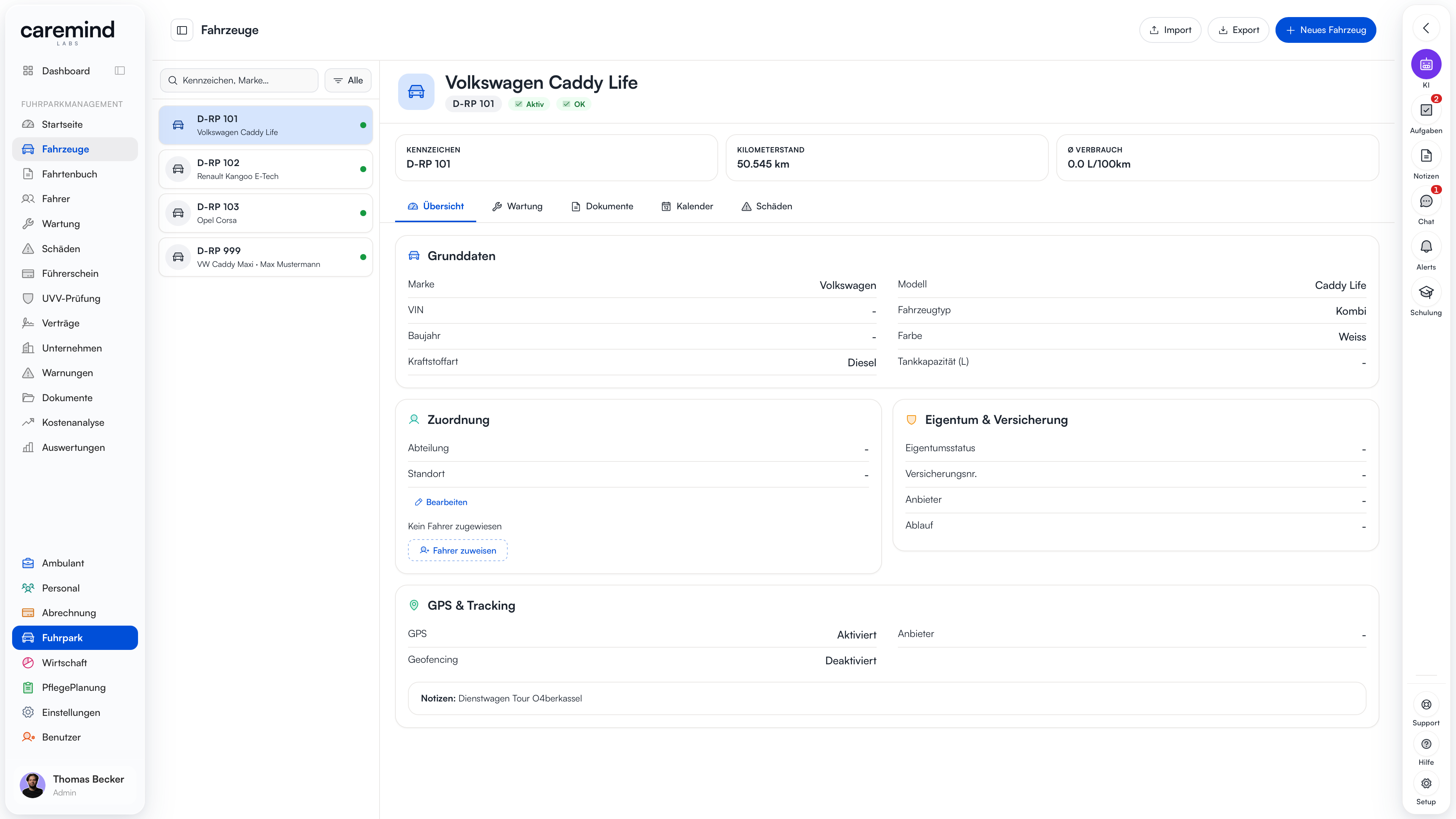Open Aufgaben tasks panel icon
This screenshot has height=819, width=1456.
point(1426,110)
